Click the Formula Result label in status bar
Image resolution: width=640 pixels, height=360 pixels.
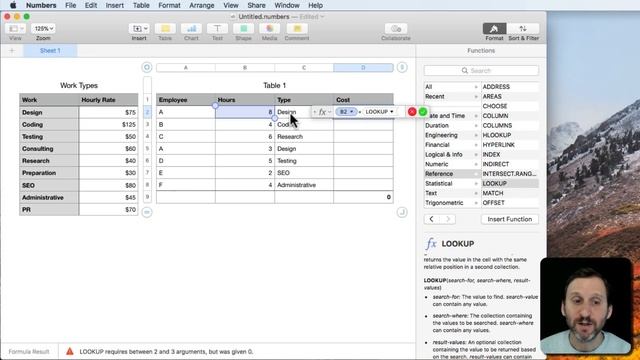coord(29,351)
